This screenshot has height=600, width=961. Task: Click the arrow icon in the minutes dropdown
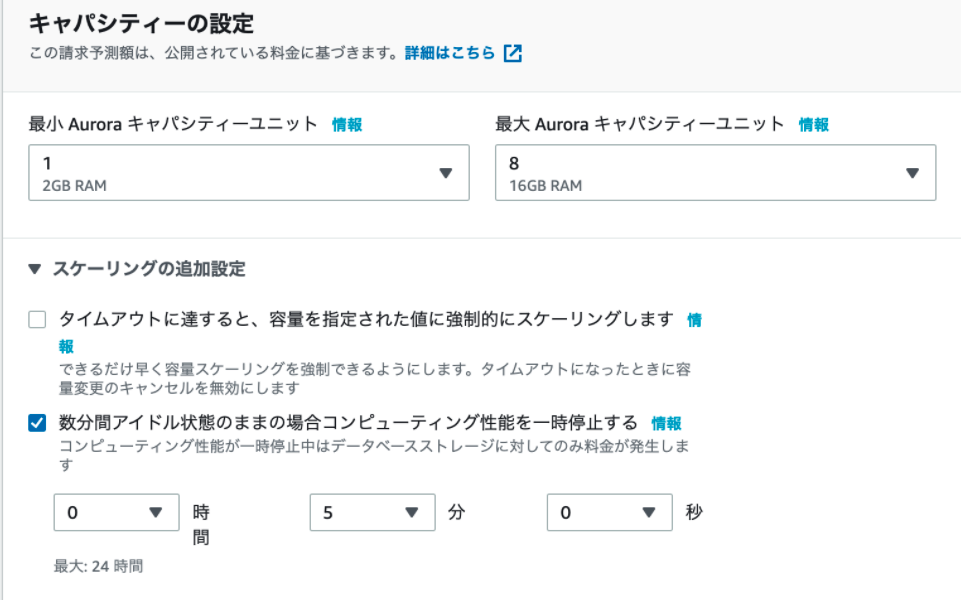coord(412,512)
